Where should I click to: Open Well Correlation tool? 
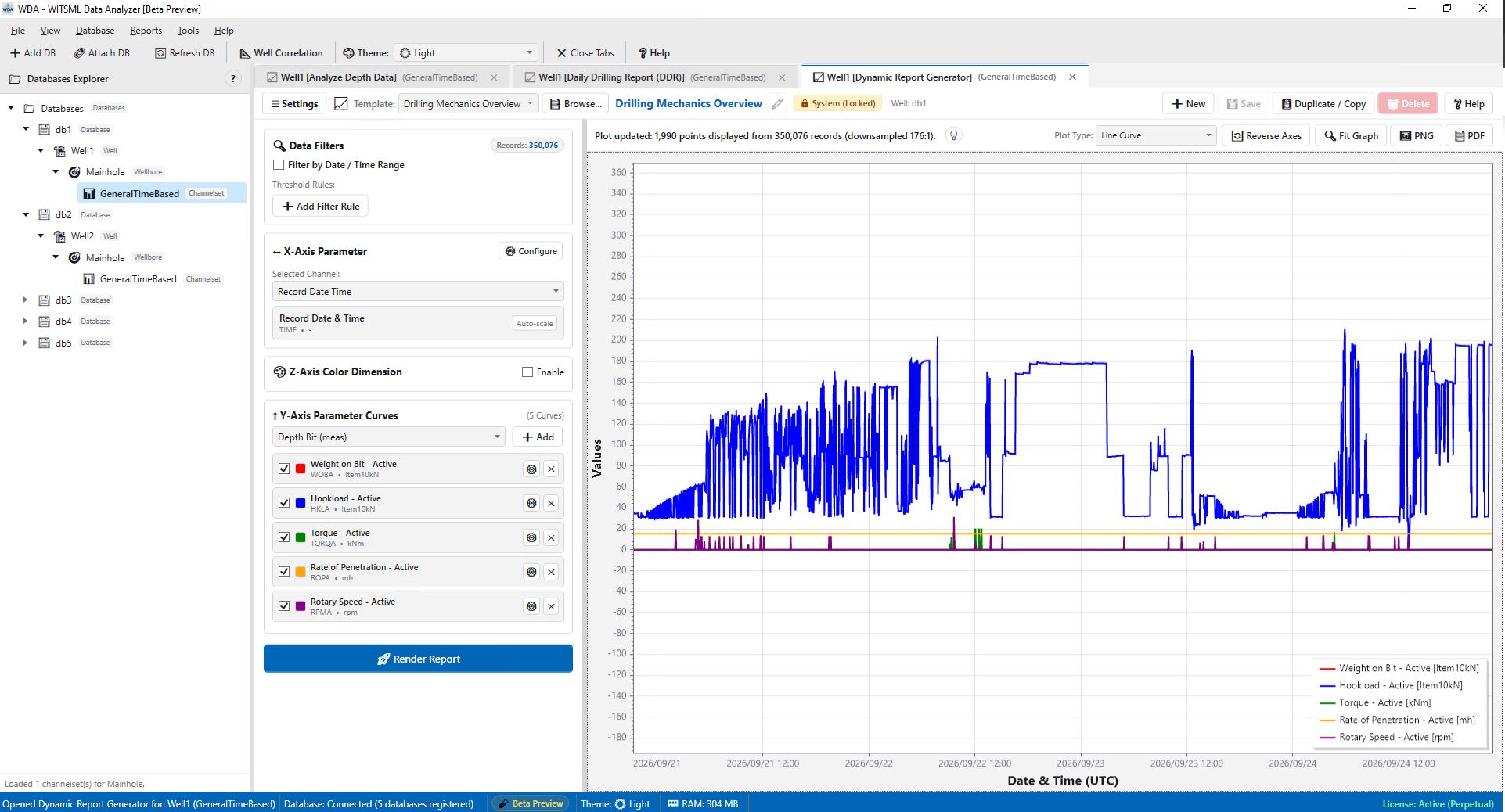pyautogui.click(x=281, y=53)
